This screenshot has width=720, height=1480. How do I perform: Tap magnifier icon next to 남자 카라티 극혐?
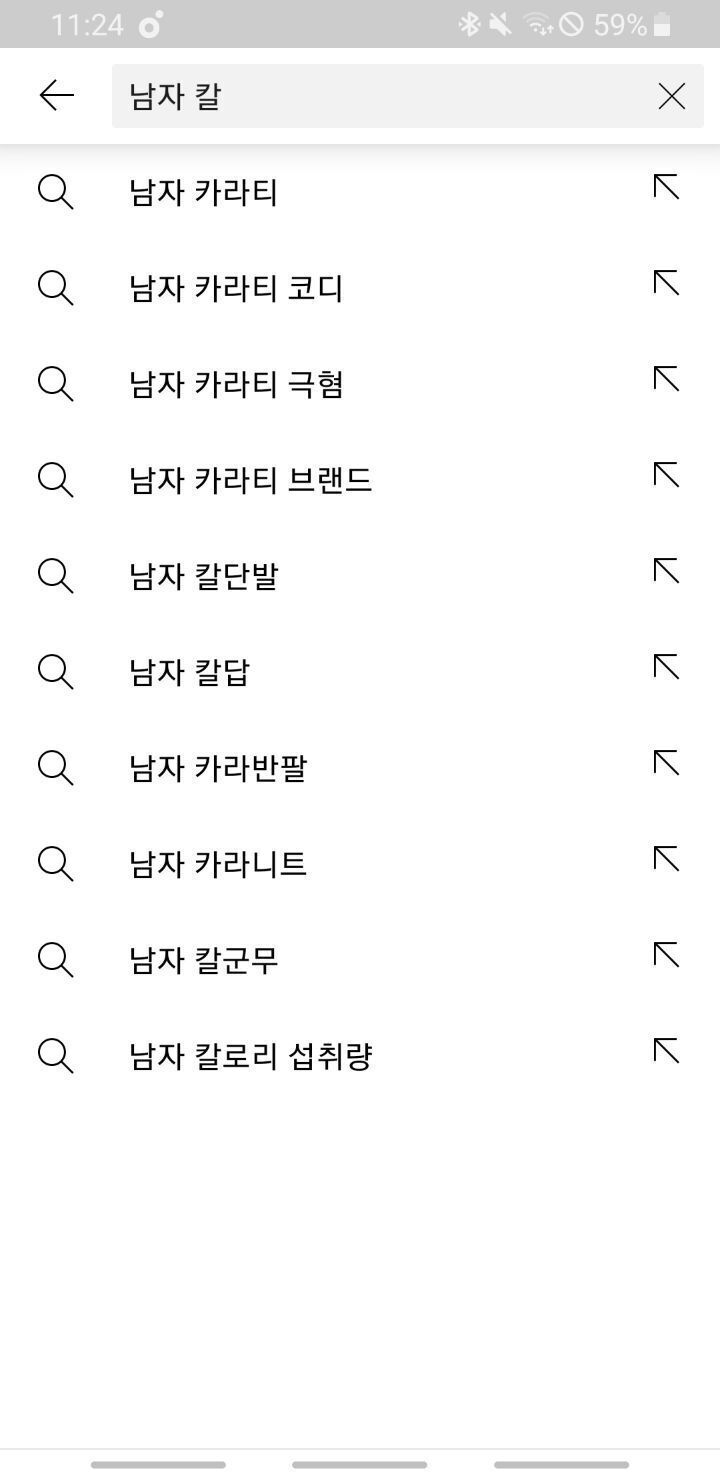[x=55, y=383]
